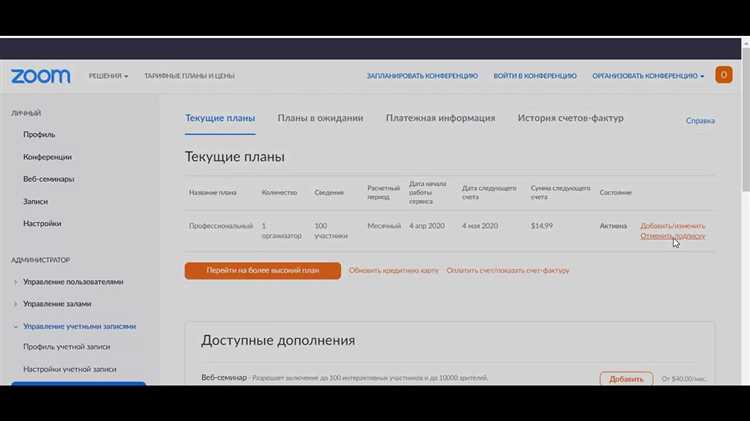
Task: Click the Zoom logo
Action: (x=41, y=76)
